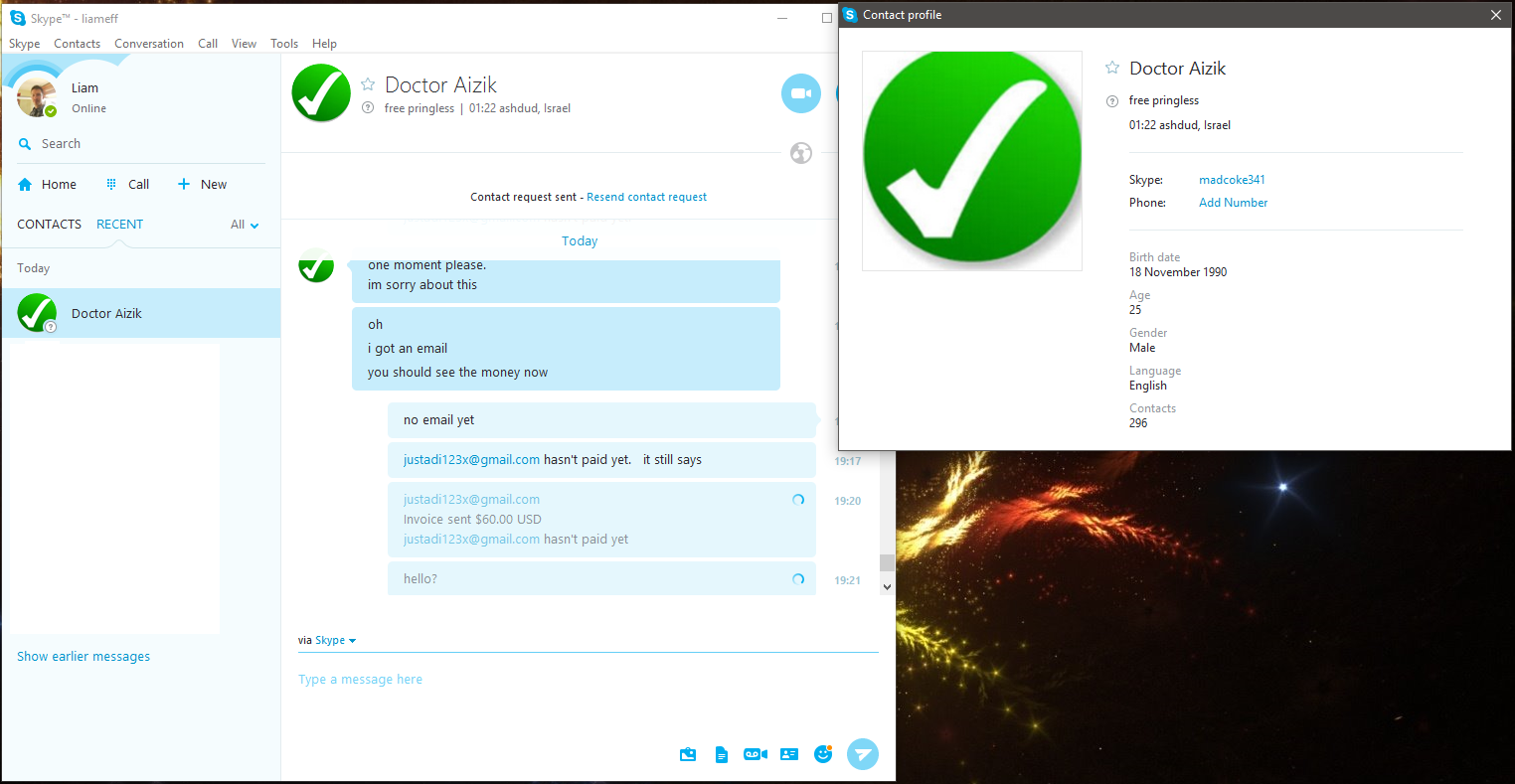Screen dimensions: 1515x784
Task: Click the chat scrollbar thumb
Action: coord(888,562)
